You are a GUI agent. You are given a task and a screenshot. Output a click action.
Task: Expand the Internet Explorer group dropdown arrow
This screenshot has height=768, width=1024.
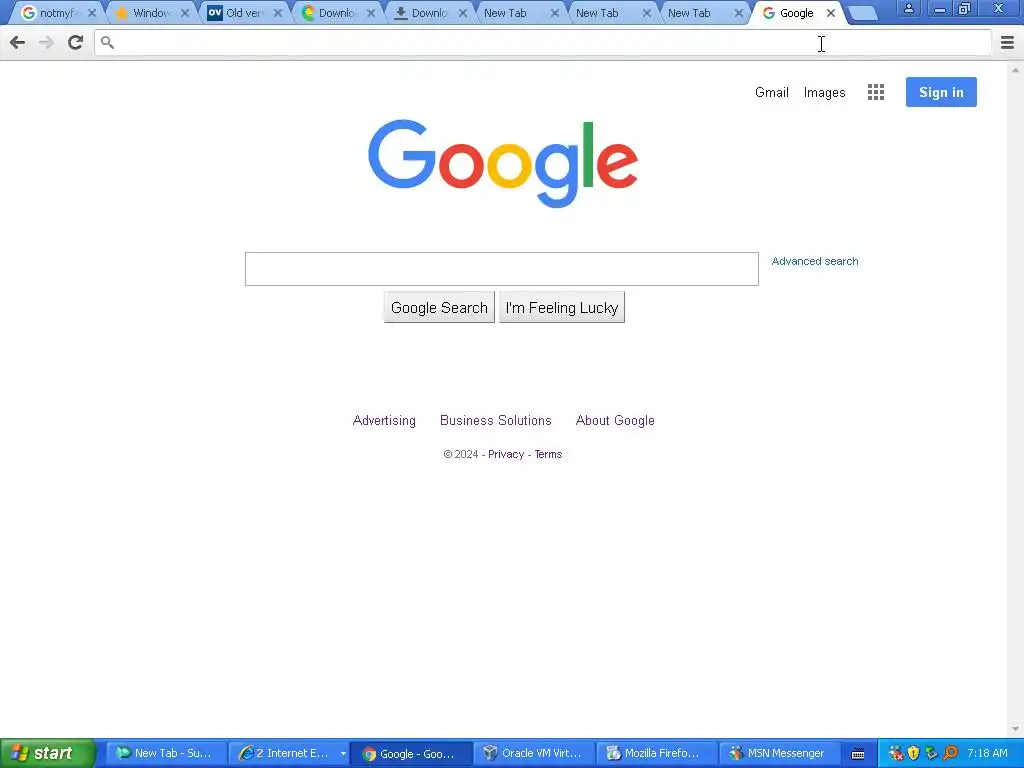(343, 754)
